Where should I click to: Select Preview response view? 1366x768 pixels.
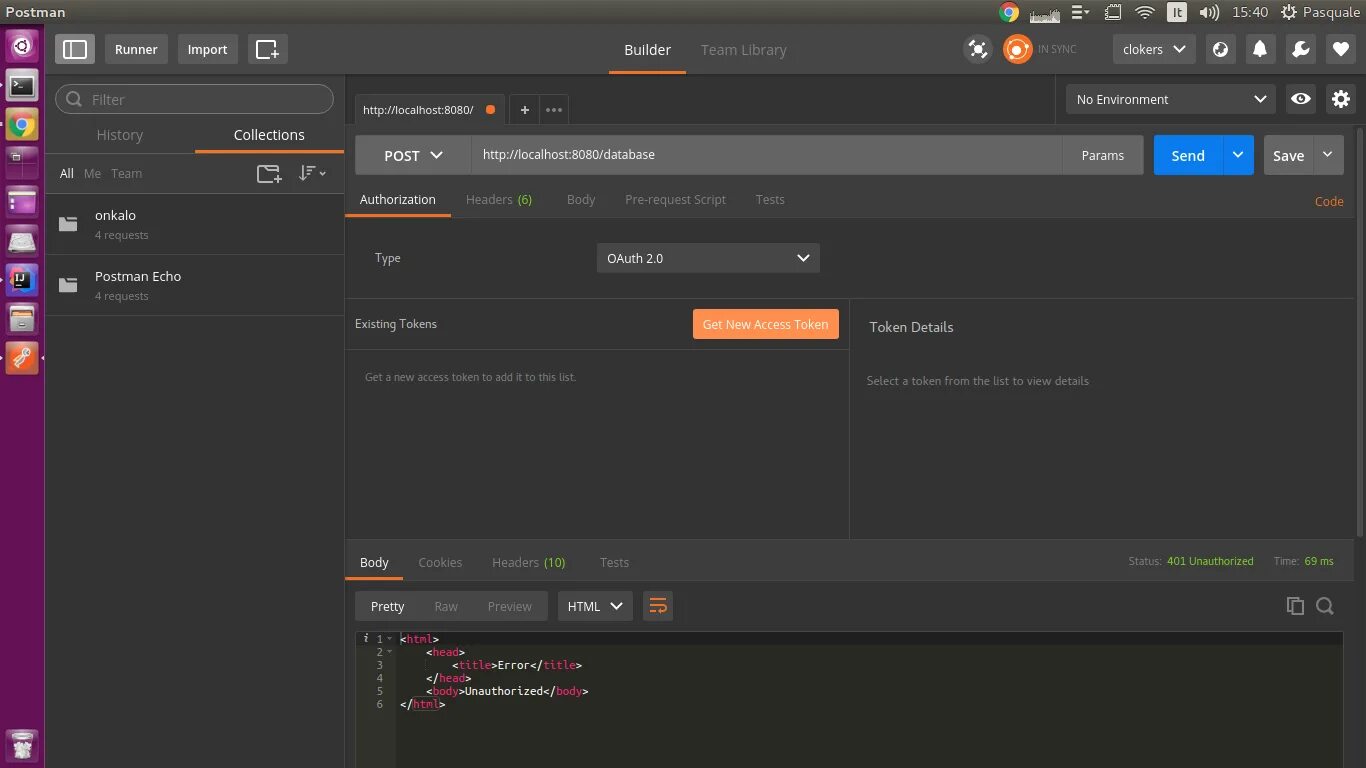tap(509, 606)
